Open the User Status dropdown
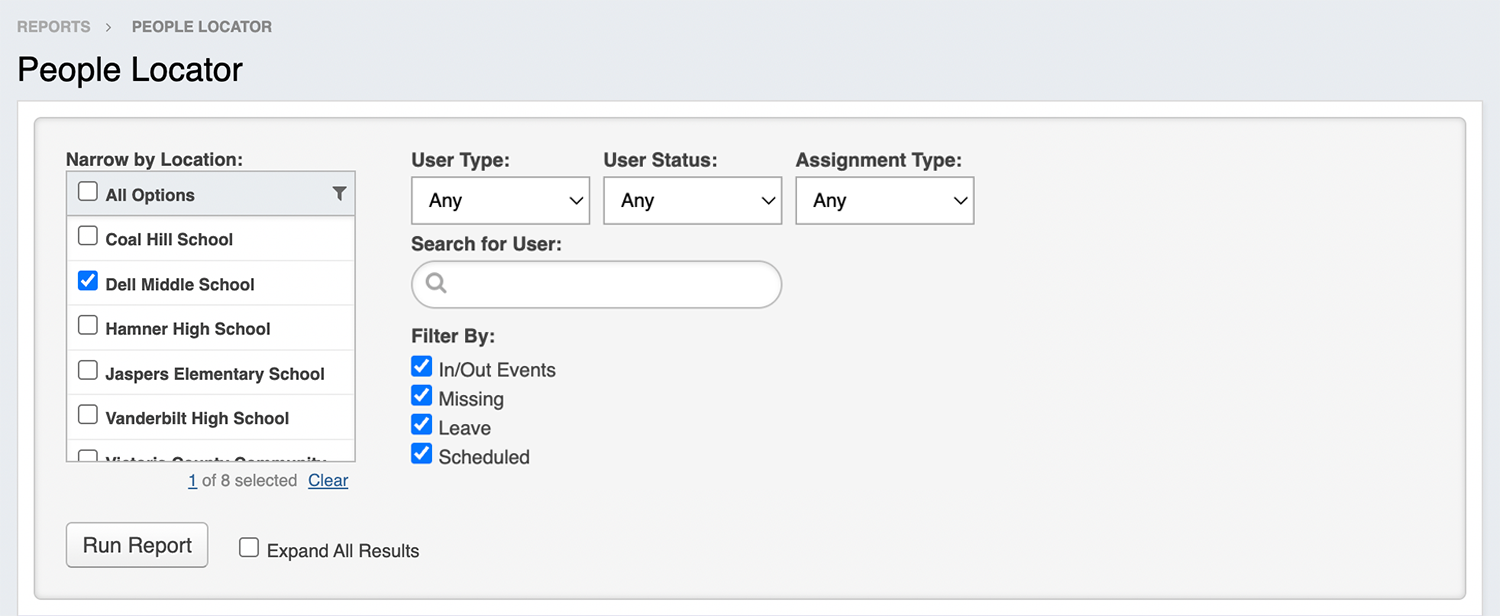The width and height of the screenshot is (1500, 616). [x=692, y=201]
